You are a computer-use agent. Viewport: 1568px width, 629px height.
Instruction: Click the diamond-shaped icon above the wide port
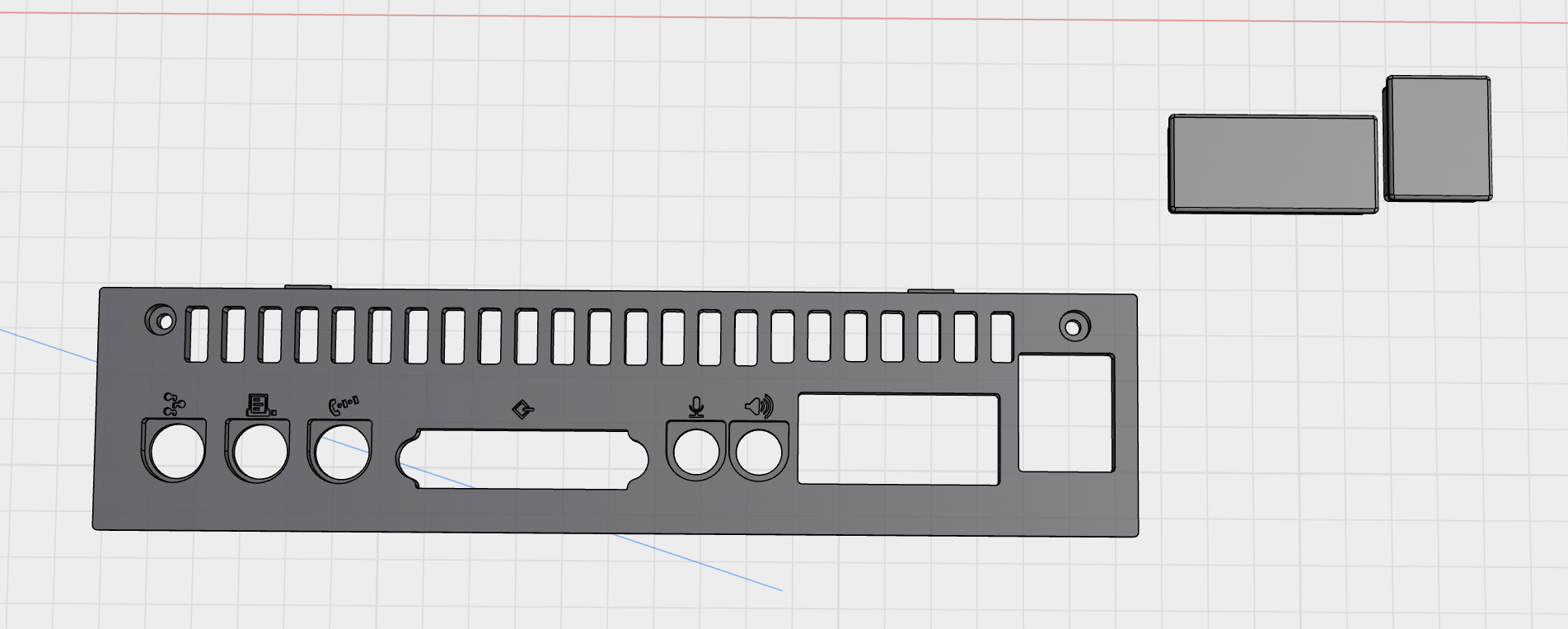522,409
